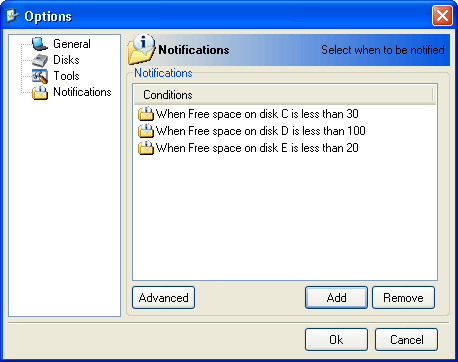Click the envelope icon beside disk C condition
Screen dimensions: 458x362
tap(146, 114)
